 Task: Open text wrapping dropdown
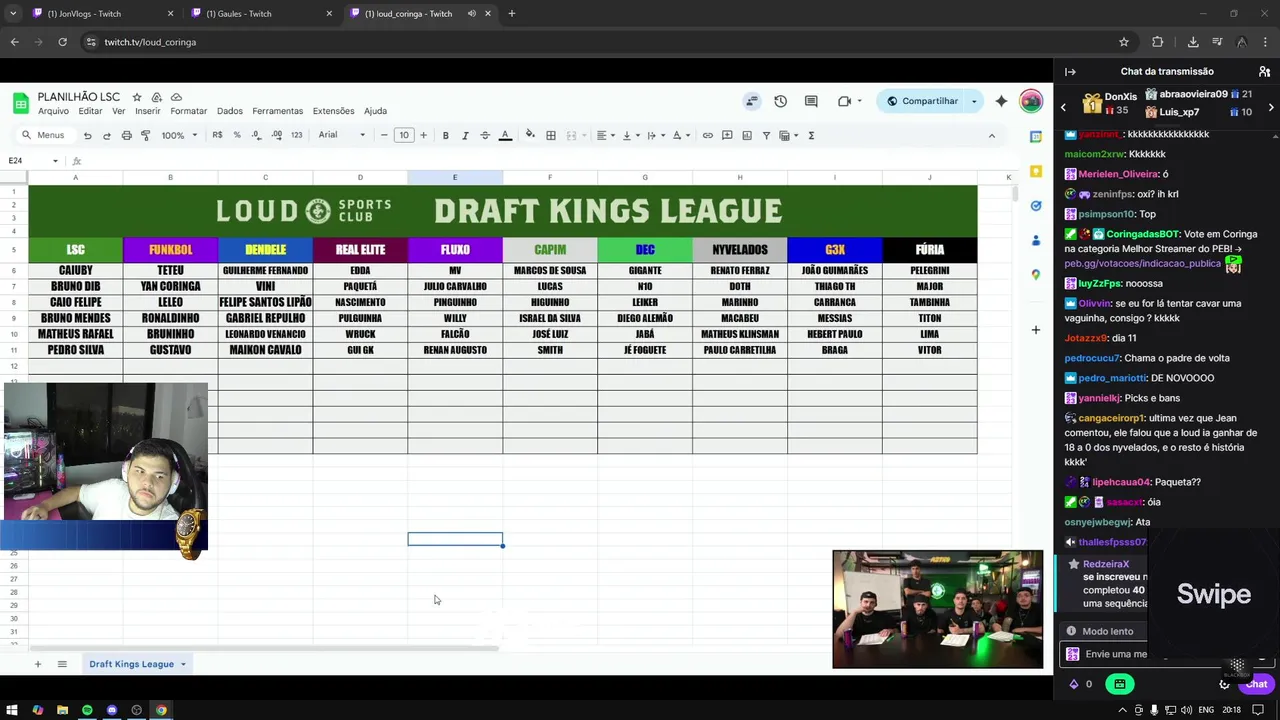click(x=655, y=135)
